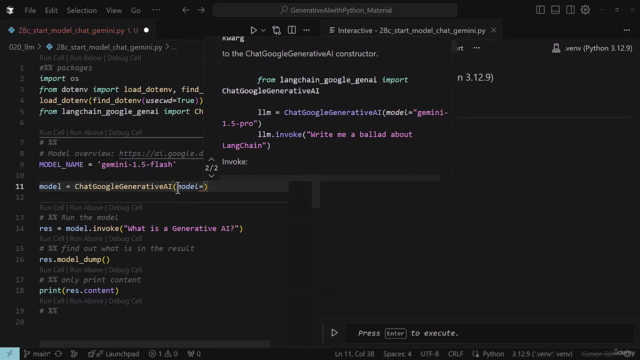Open the ai.google.d model overview link
Screen dimensions: 640x360
pyautogui.click(x=161, y=153)
